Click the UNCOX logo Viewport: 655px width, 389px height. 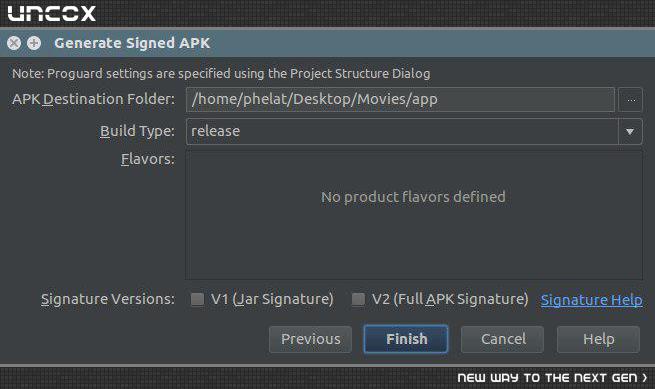(x=52, y=13)
